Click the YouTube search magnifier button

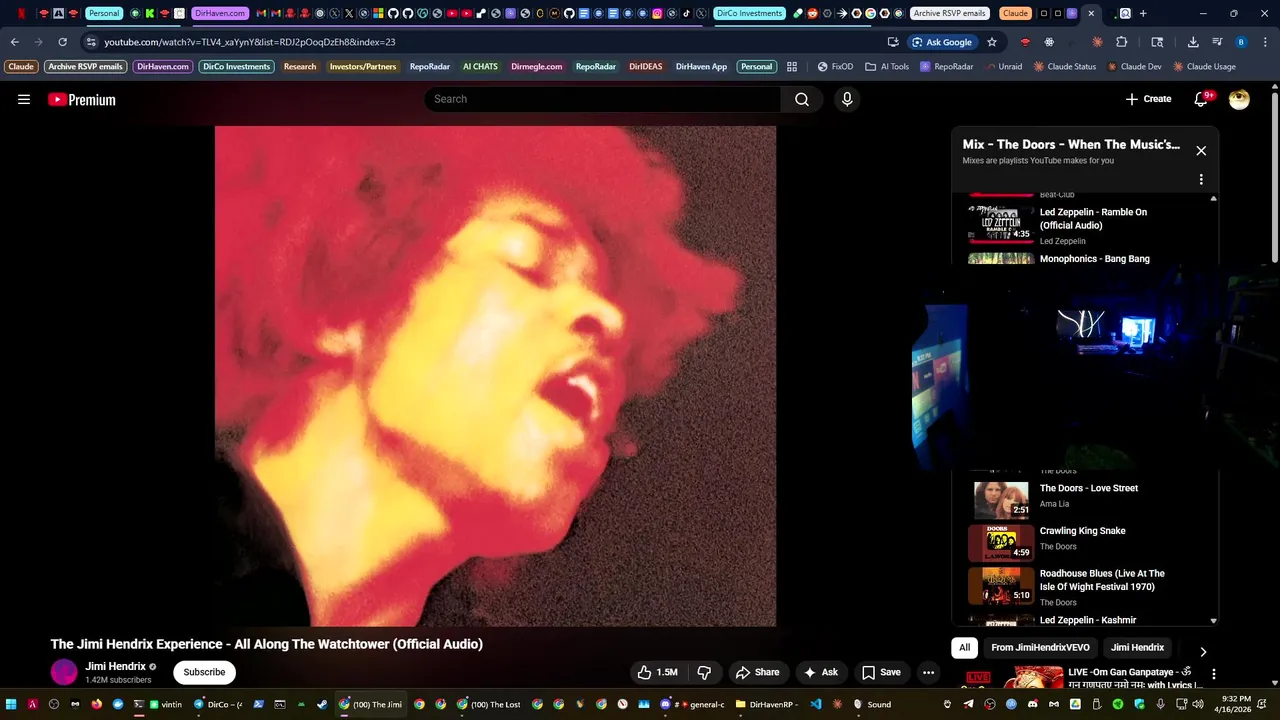[802, 99]
